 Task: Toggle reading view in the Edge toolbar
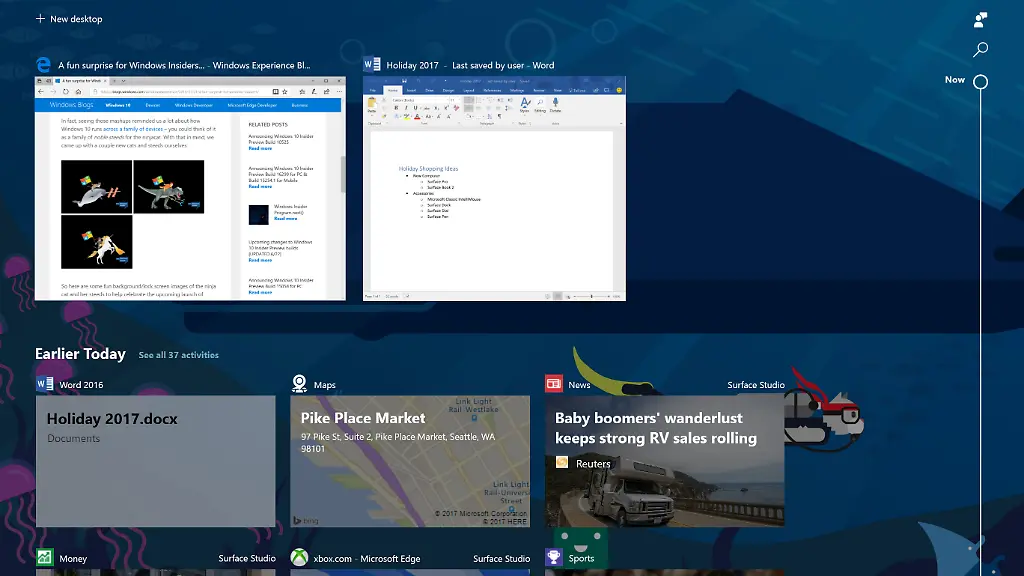[275, 92]
